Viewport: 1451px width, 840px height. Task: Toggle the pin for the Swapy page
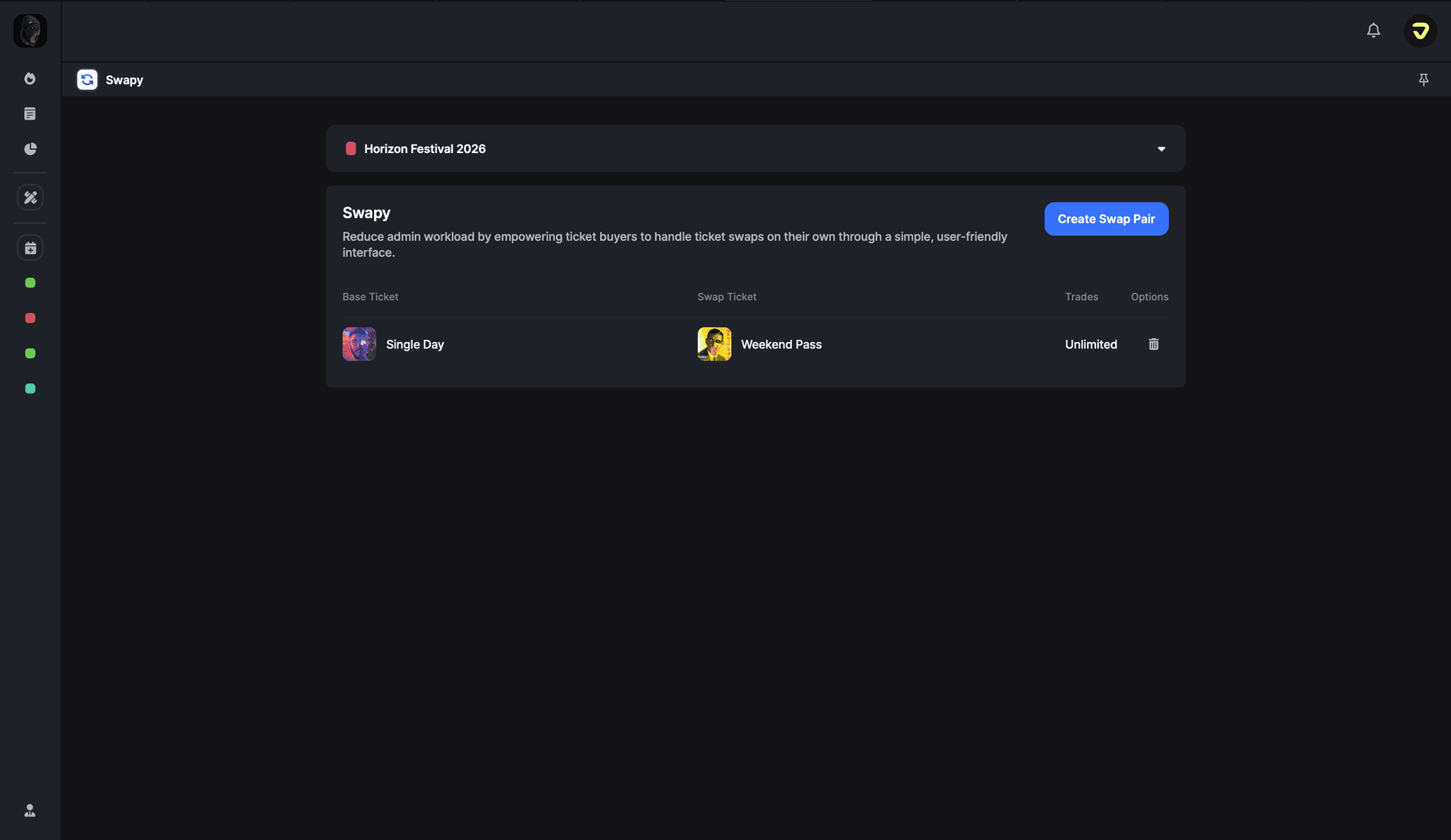(x=1423, y=79)
